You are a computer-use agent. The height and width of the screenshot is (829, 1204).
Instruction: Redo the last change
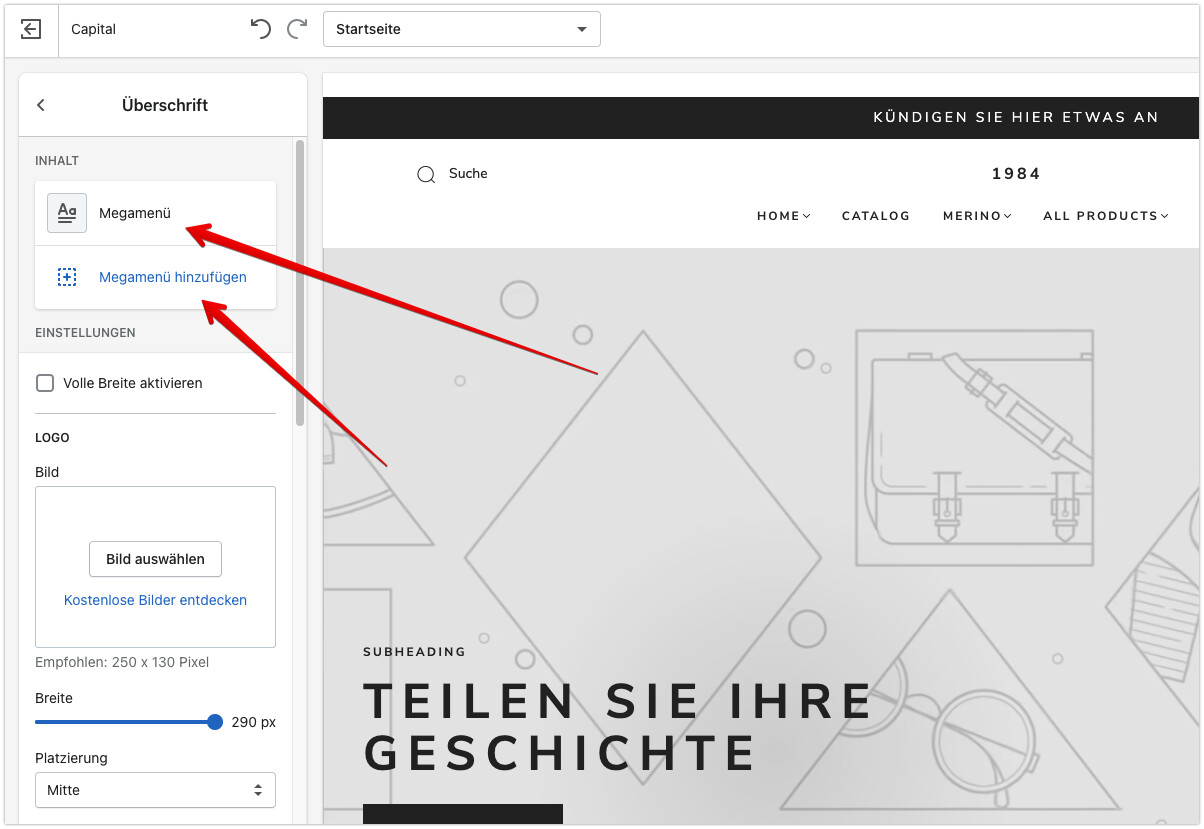(x=297, y=29)
